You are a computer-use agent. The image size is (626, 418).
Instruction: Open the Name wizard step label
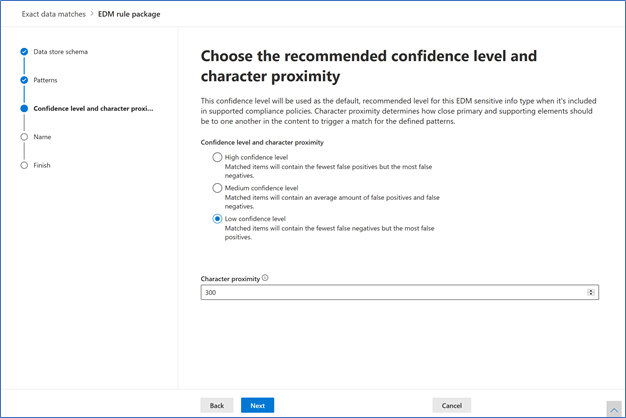click(42, 137)
